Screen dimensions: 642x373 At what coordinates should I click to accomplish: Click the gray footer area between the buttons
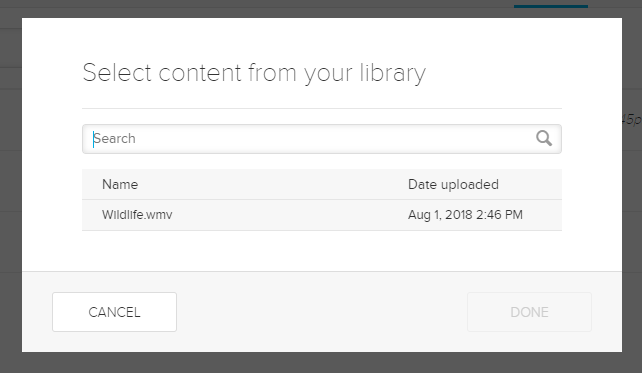(x=322, y=312)
